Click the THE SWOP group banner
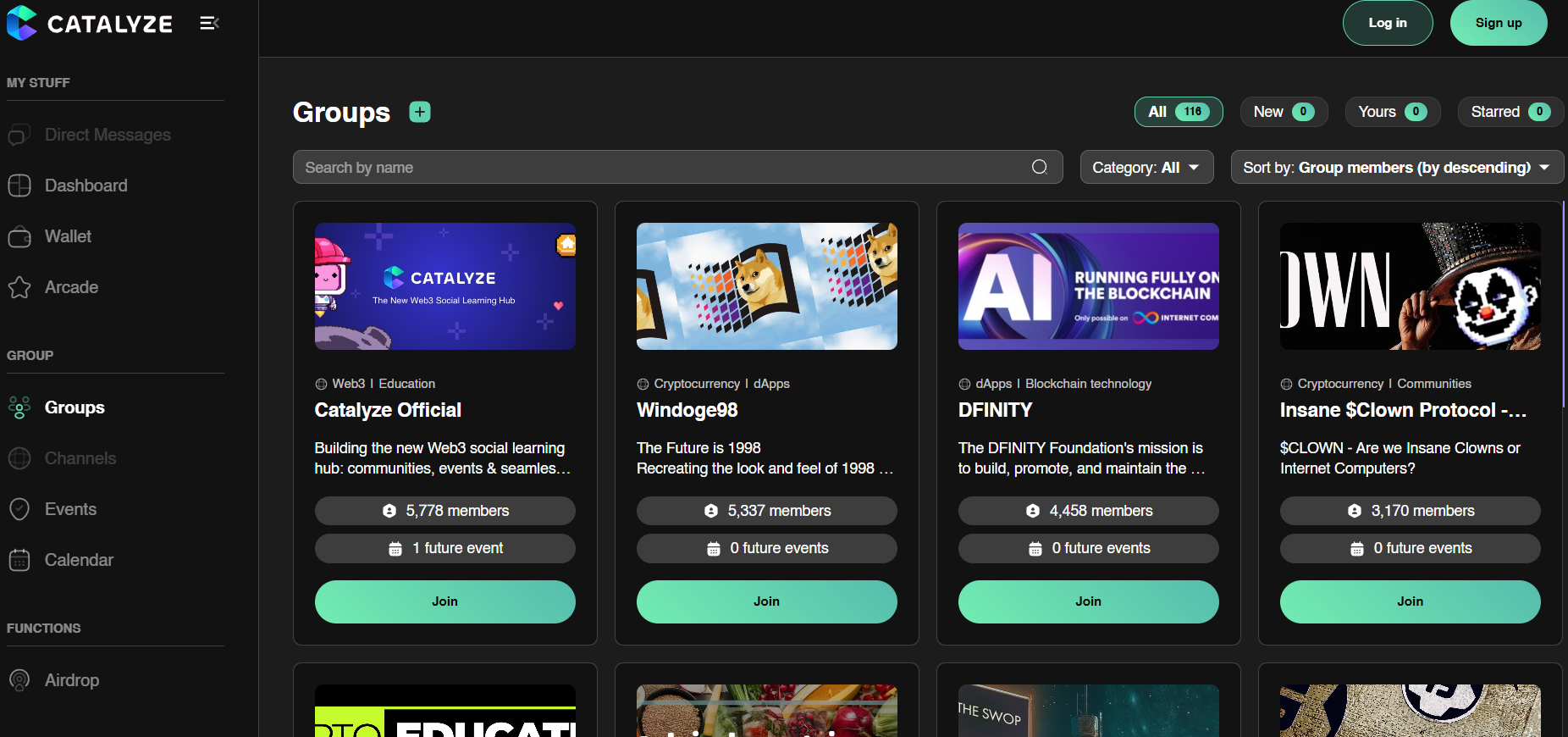Image resolution: width=1568 pixels, height=737 pixels. click(x=1089, y=711)
